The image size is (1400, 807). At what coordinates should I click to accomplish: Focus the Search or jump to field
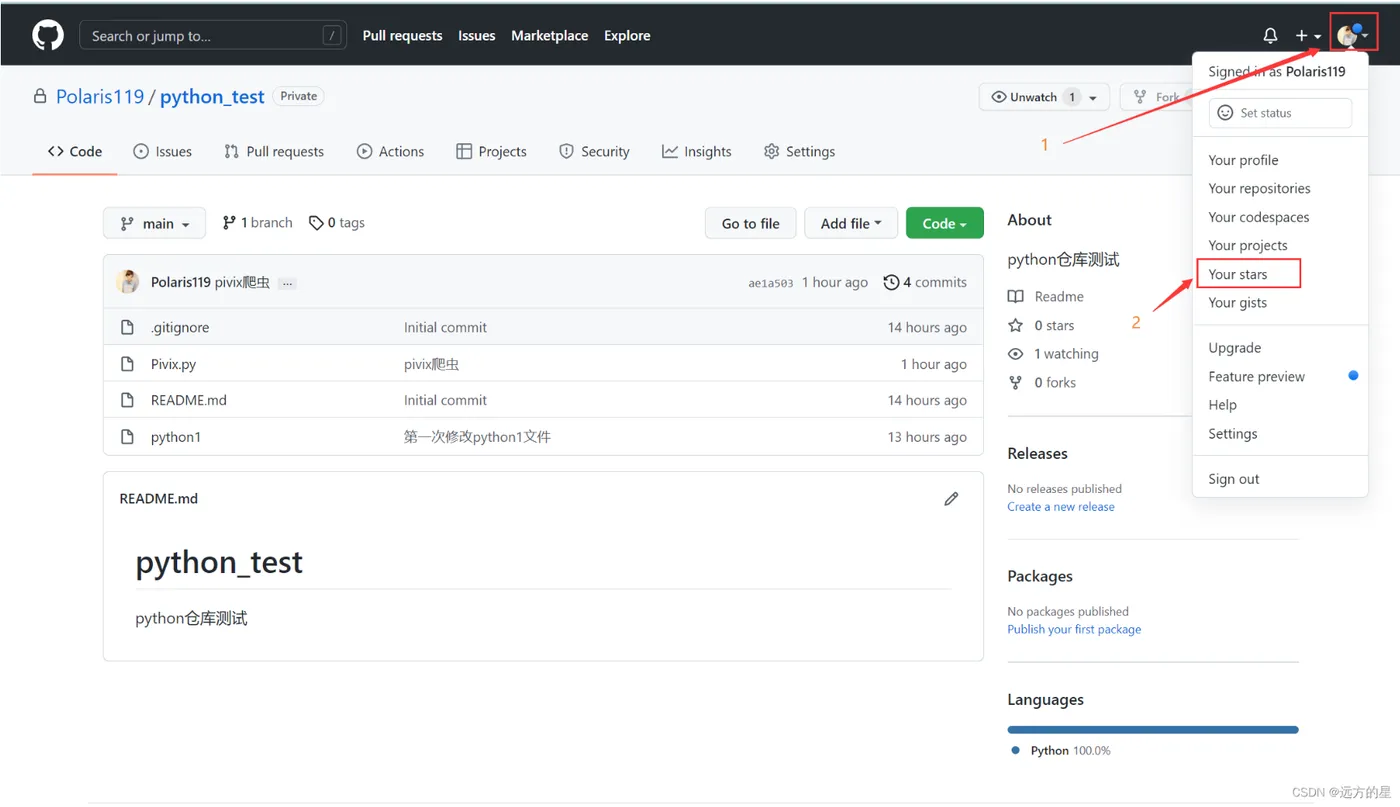pyautogui.click(x=213, y=35)
